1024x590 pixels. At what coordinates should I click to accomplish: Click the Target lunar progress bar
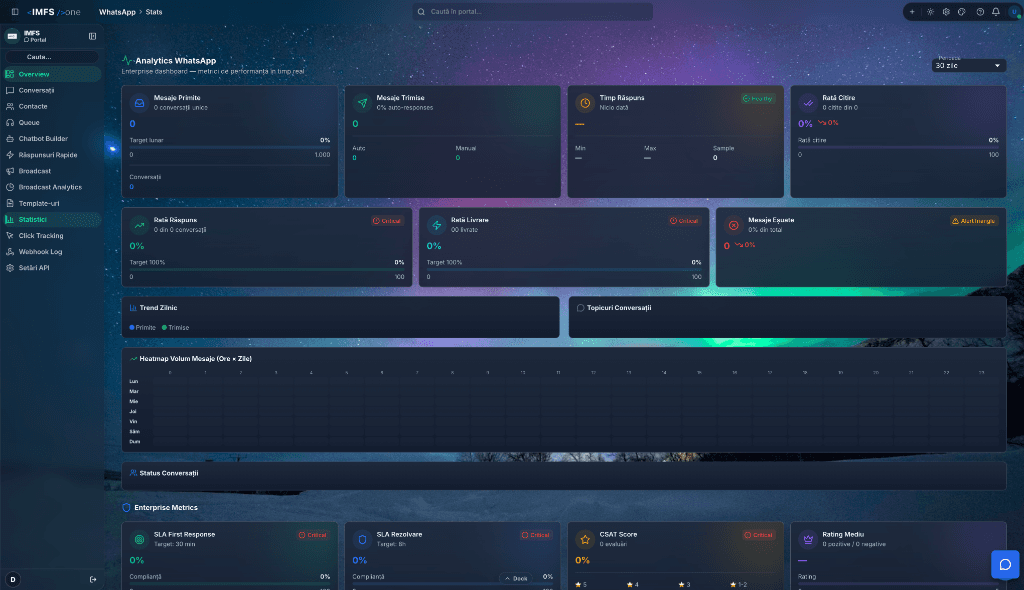230,148
